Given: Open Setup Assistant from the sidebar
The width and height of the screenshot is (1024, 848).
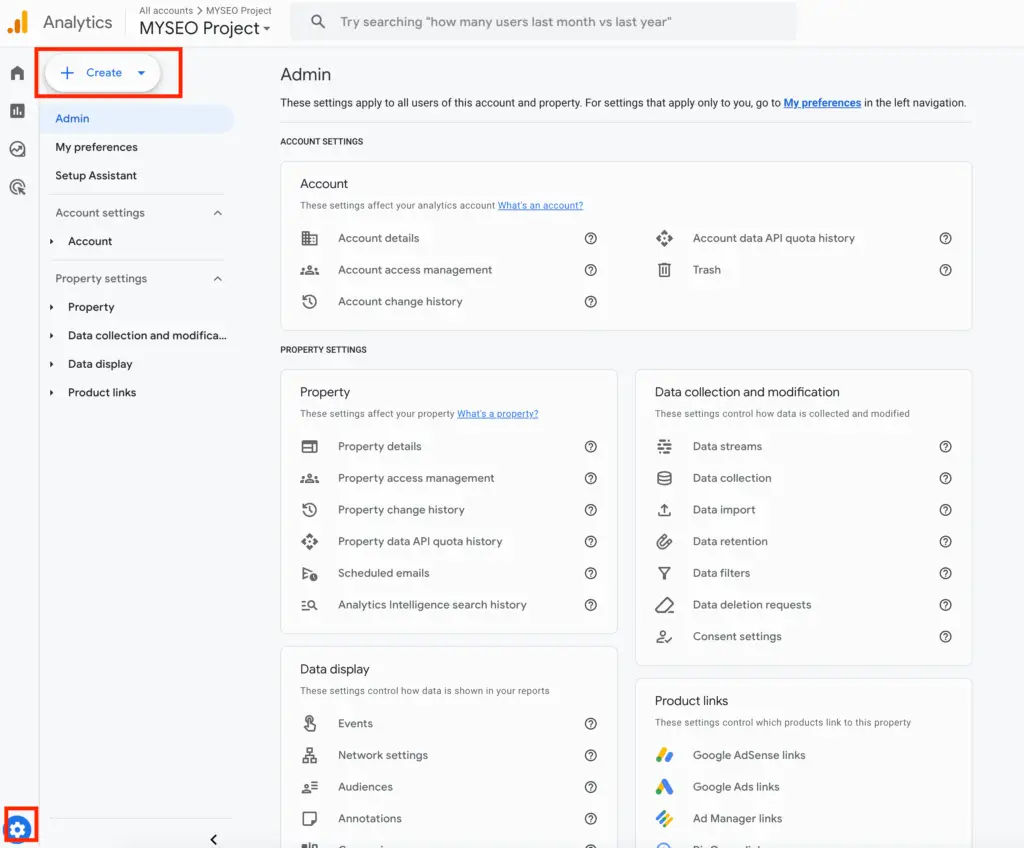Looking at the screenshot, I should point(95,175).
